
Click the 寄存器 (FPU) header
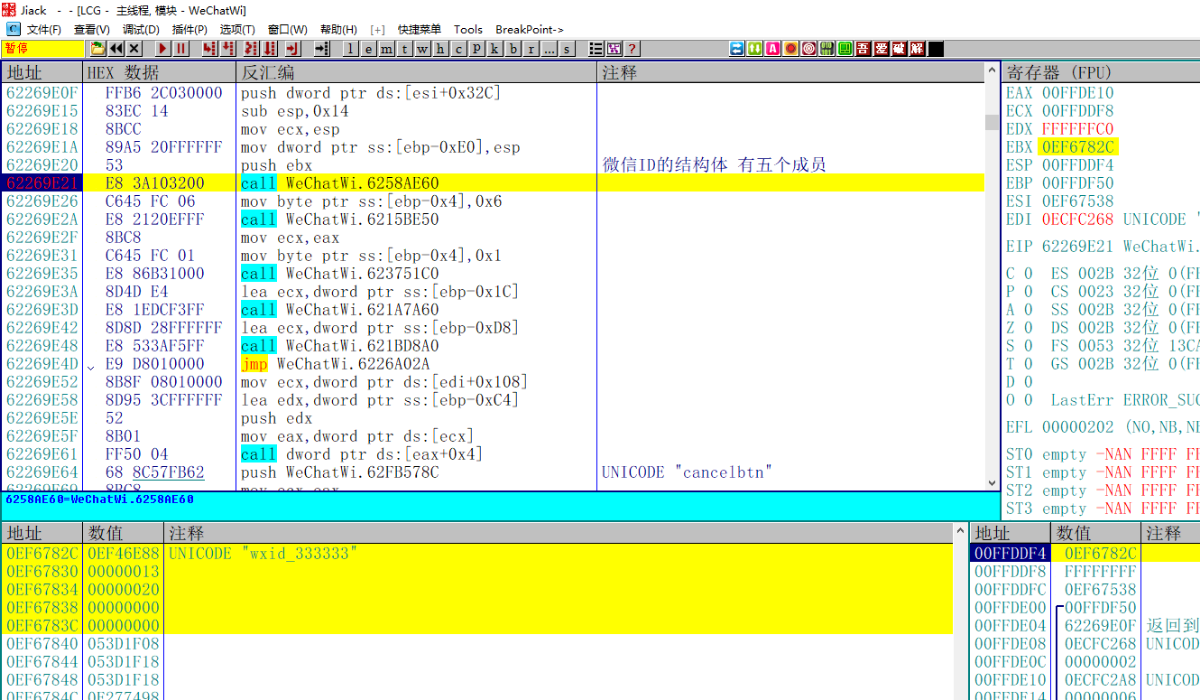click(1100, 73)
